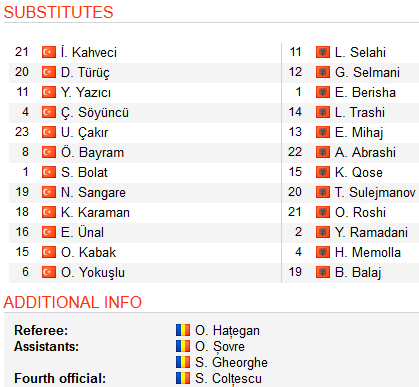Open player T. Sulejmanov
The image size is (419, 387).
(375, 192)
